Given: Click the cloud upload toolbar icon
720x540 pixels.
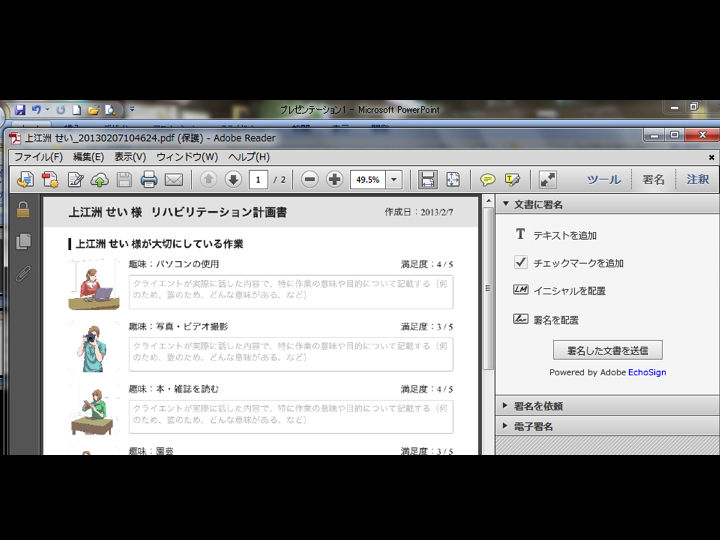Looking at the screenshot, I should (100, 180).
